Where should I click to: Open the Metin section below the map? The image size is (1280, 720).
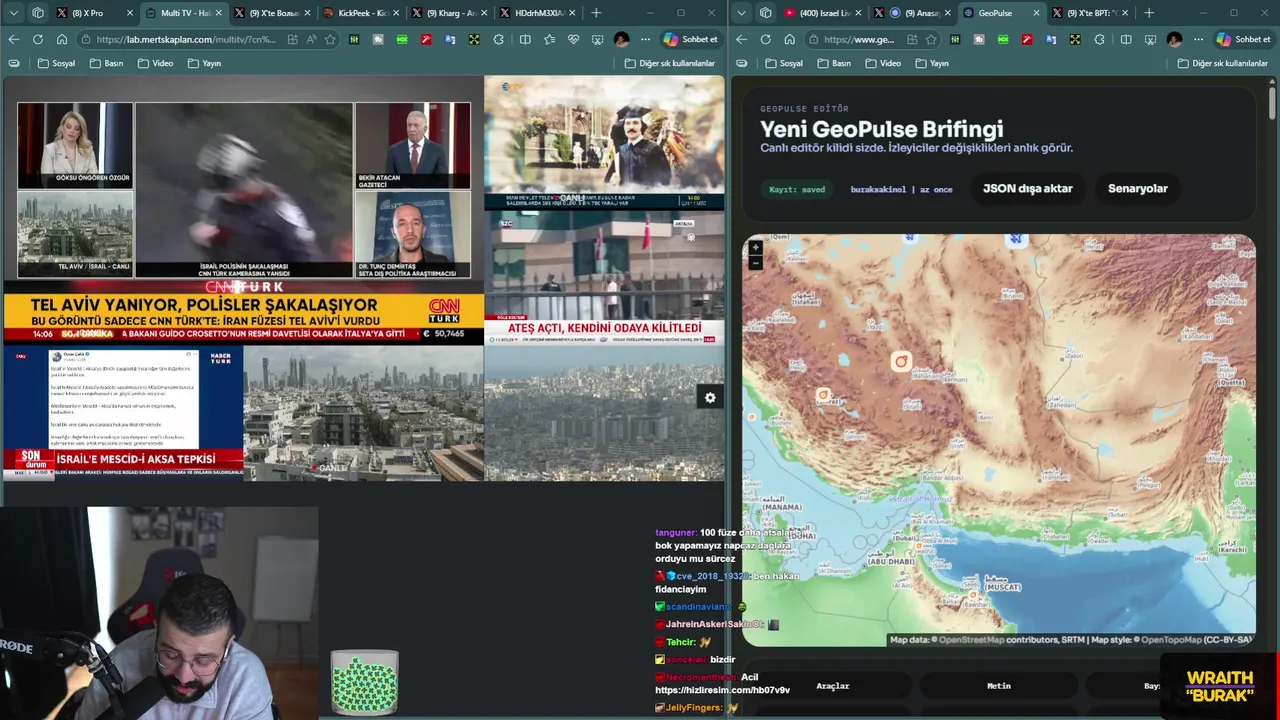point(998,686)
